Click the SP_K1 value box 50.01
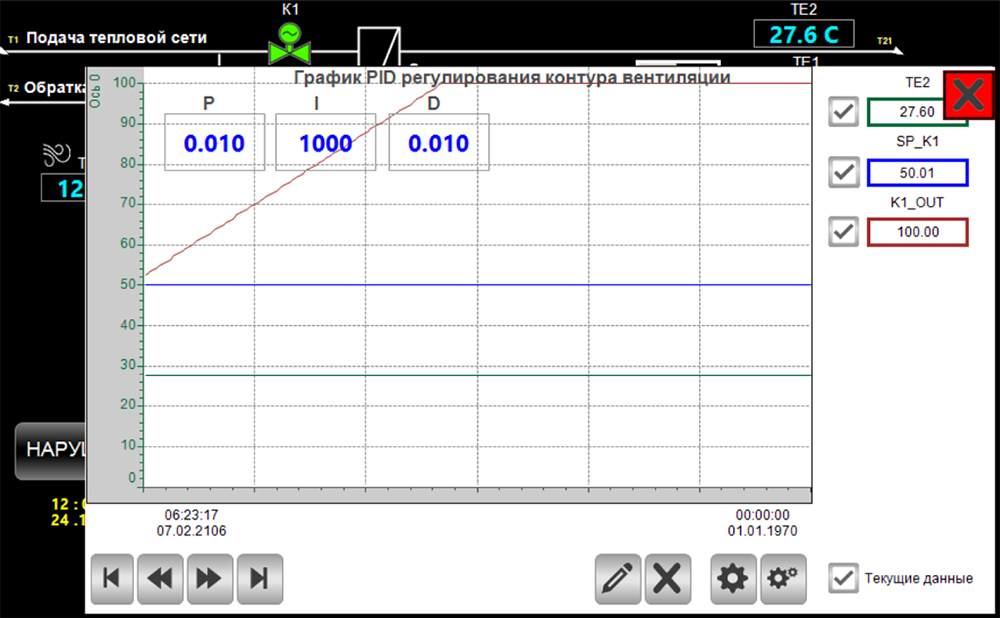Viewport: 1000px width, 618px height. coord(917,172)
